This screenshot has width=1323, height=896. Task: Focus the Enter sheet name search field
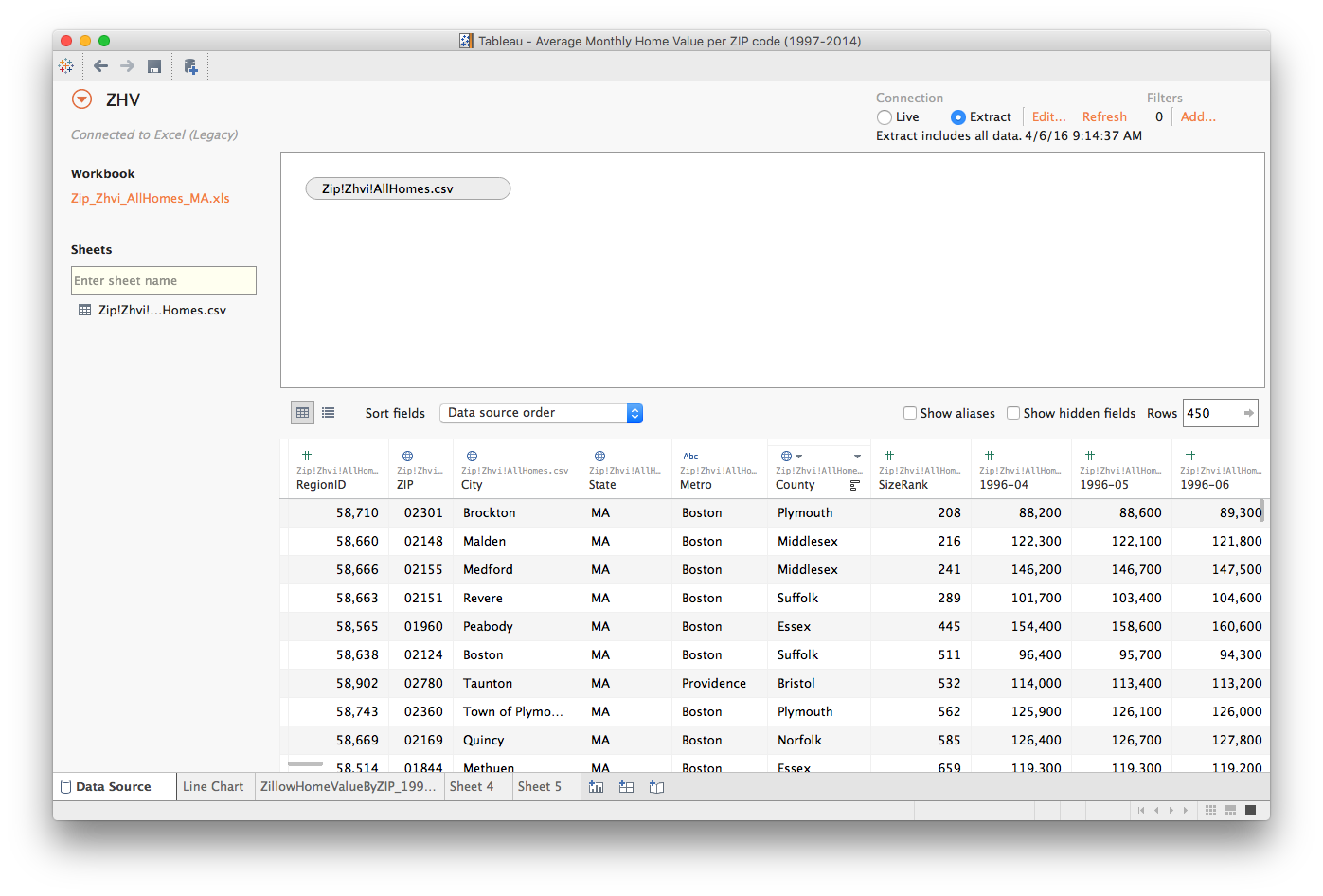(x=164, y=280)
